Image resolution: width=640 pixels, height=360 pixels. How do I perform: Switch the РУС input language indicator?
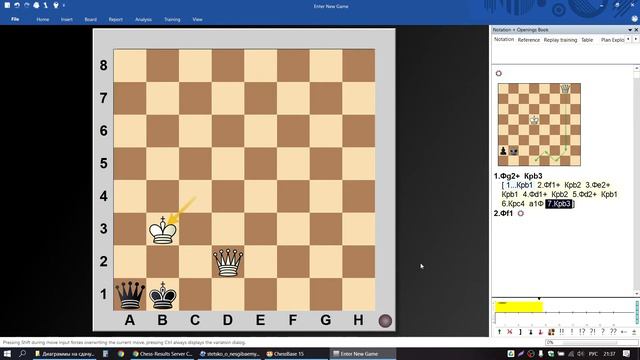pos(593,354)
